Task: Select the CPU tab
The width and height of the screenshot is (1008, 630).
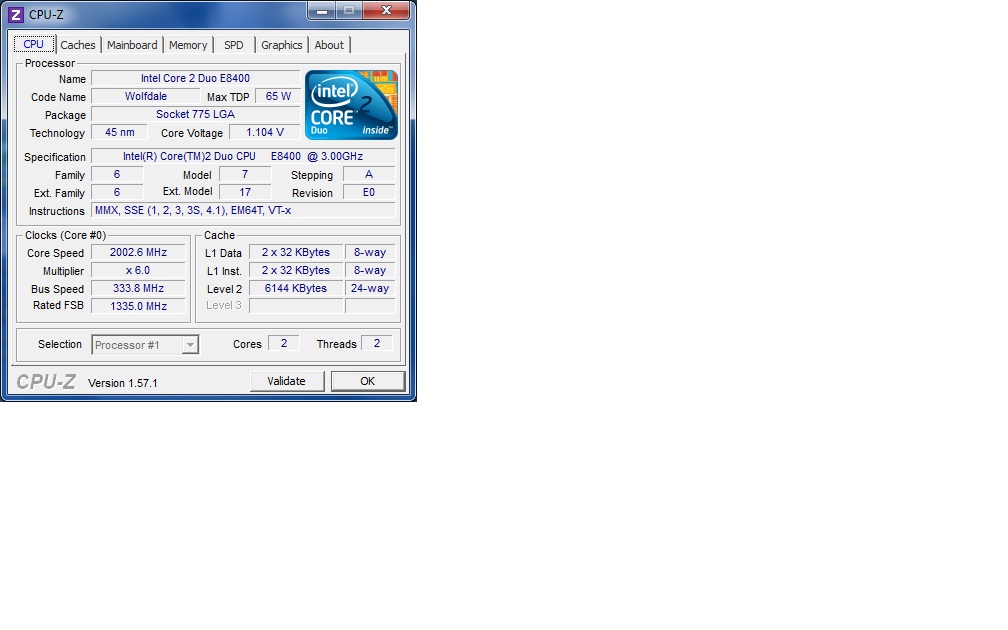Action: (33, 44)
